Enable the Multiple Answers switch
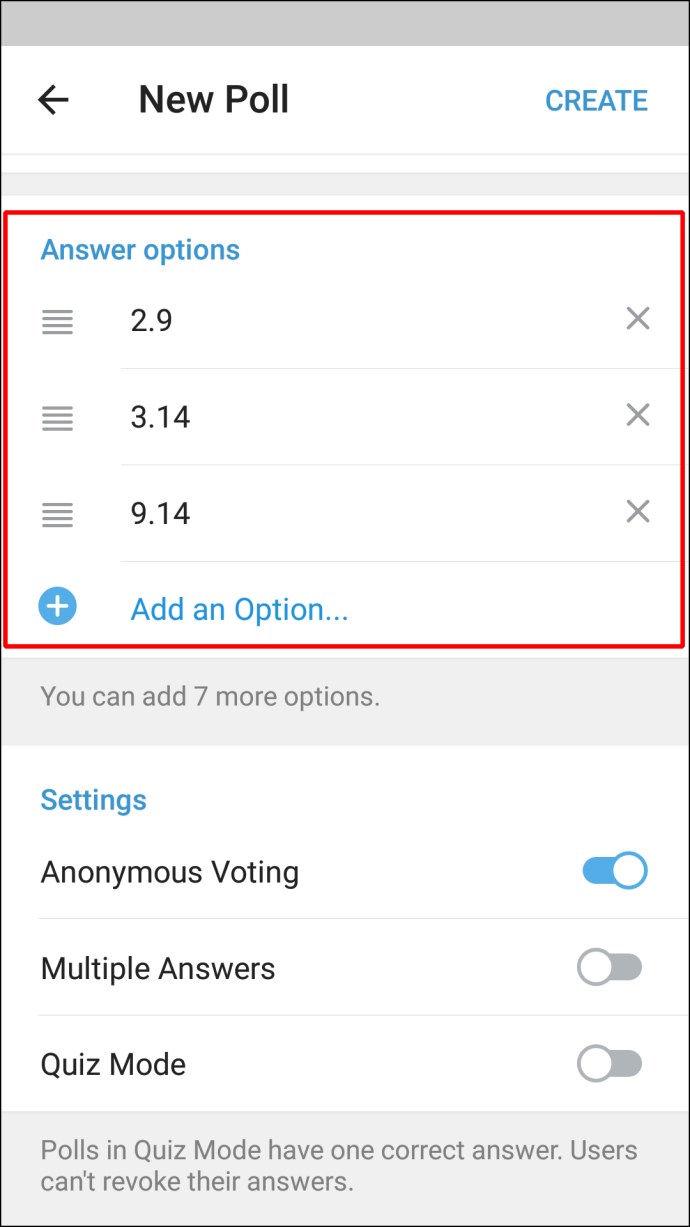Viewport: 690px width, 1227px height. [610, 968]
